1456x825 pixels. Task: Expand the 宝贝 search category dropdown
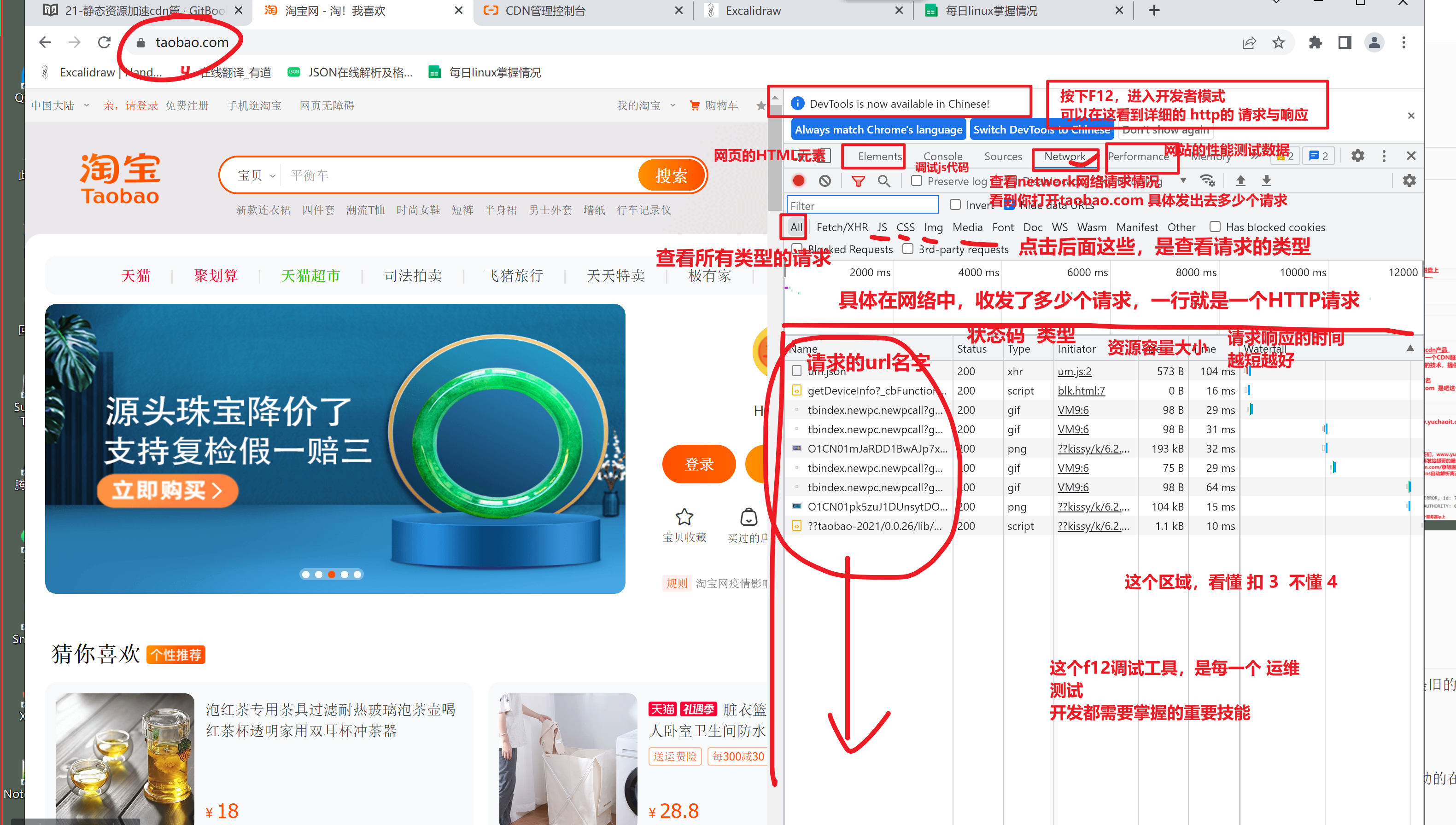pos(256,175)
